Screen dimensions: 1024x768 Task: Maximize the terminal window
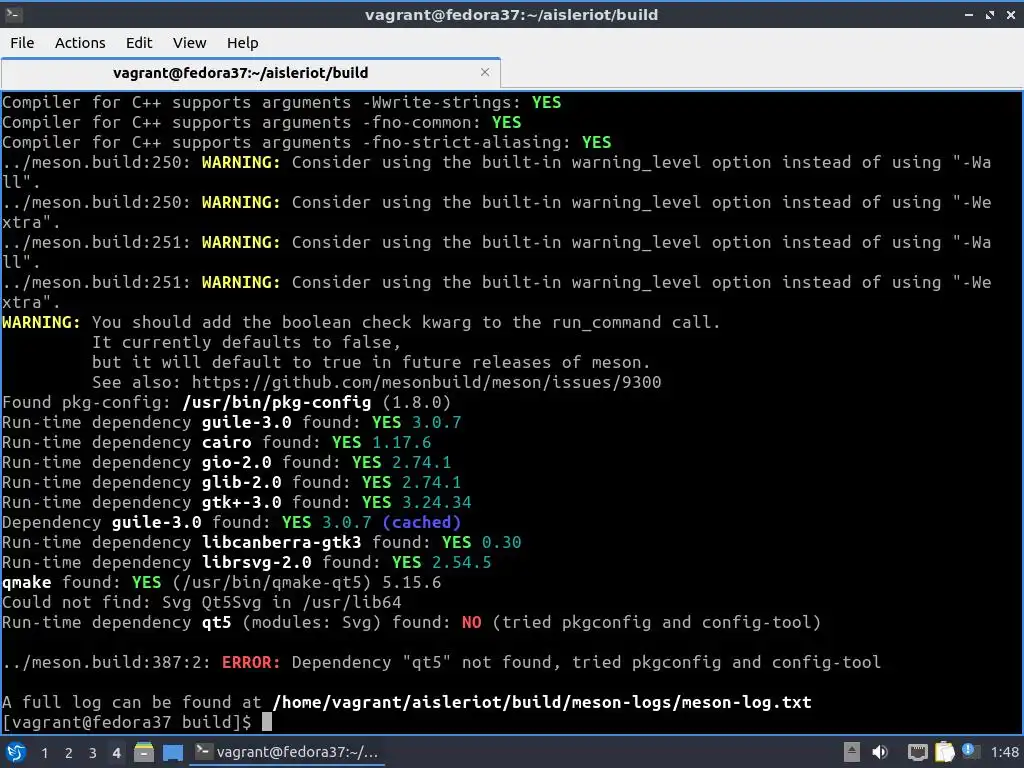990,14
